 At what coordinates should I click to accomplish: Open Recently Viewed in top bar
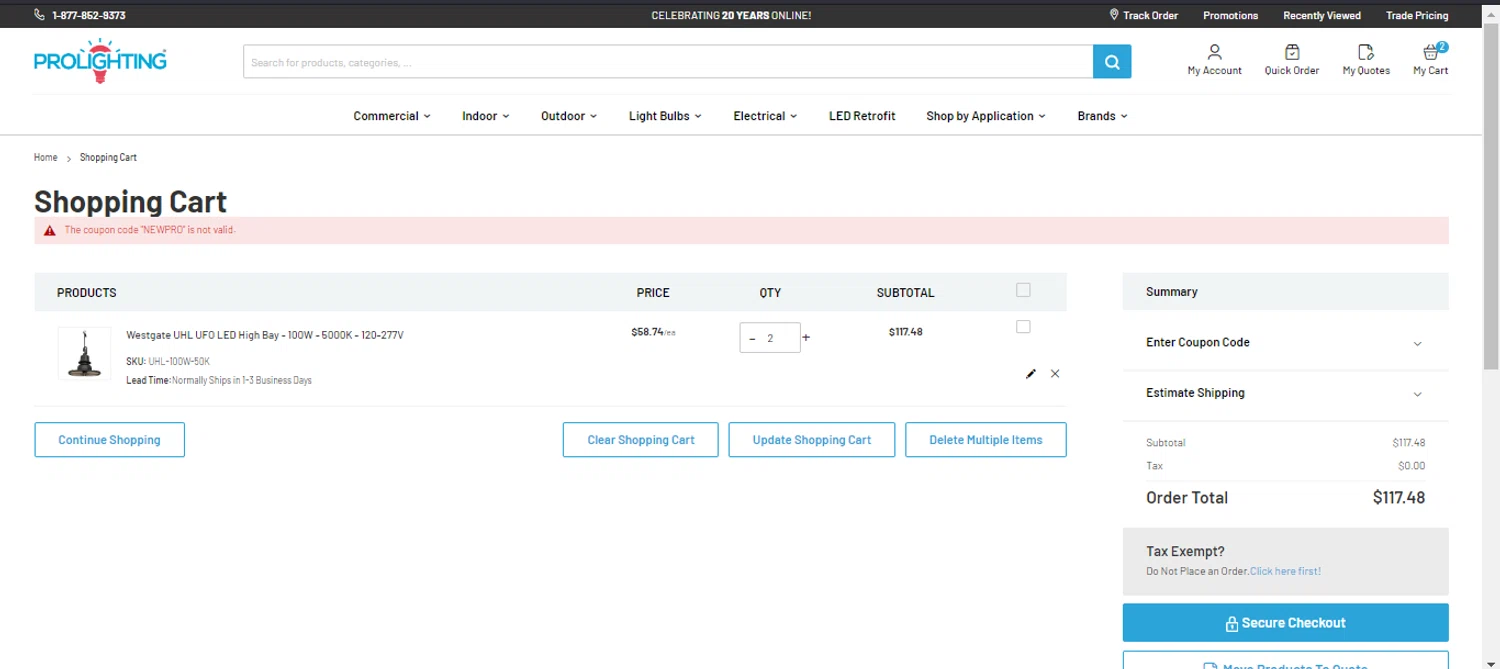click(x=1322, y=15)
